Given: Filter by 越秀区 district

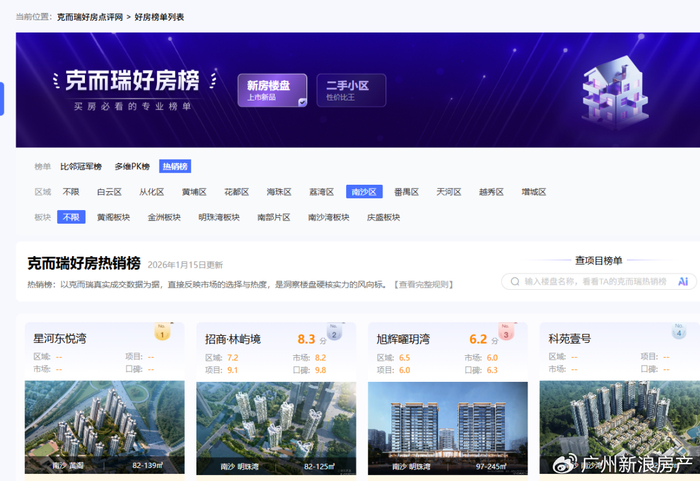Looking at the screenshot, I should (x=492, y=192).
